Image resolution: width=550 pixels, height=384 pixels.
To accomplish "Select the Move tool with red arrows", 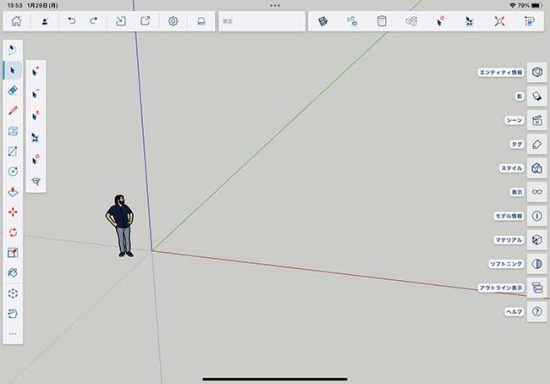I will [x=13, y=212].
